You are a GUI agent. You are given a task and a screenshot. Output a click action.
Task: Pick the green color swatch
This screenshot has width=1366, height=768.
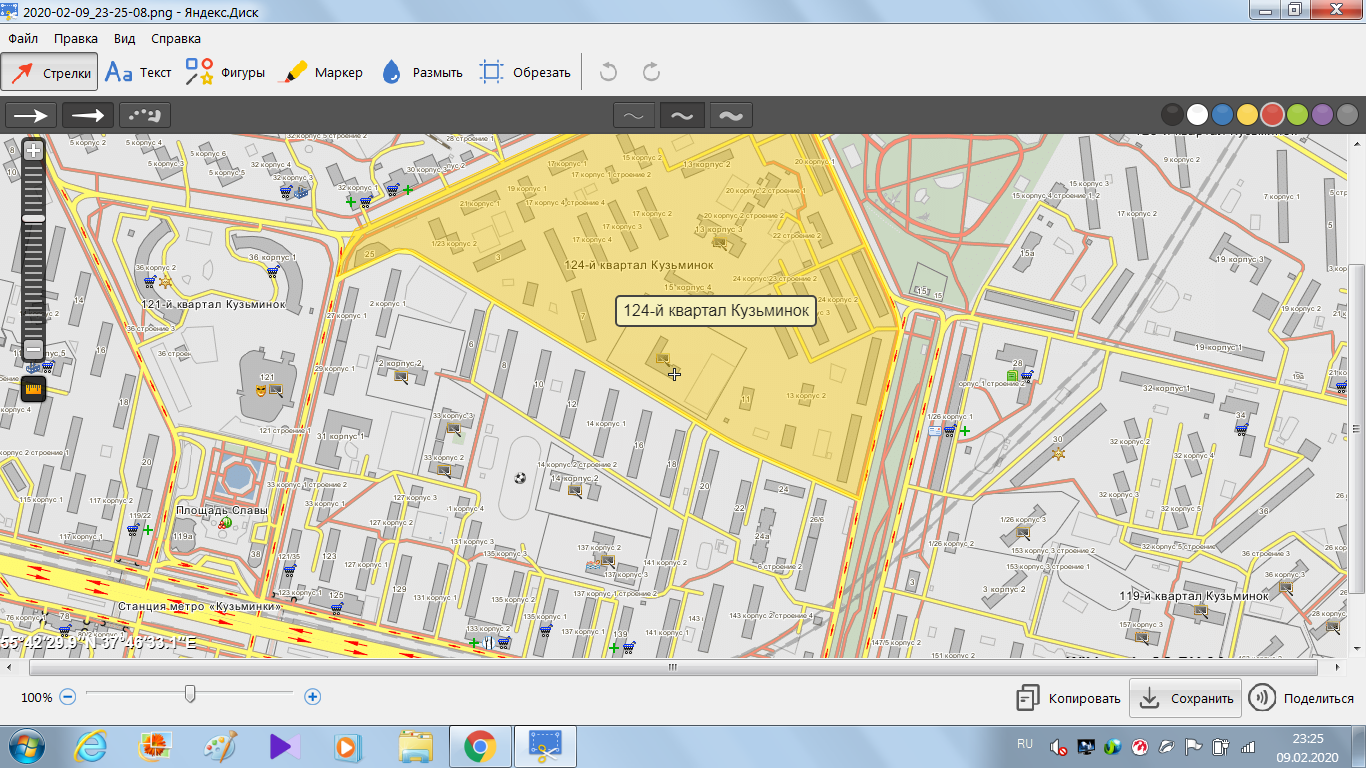click(x=1298, y=116)
